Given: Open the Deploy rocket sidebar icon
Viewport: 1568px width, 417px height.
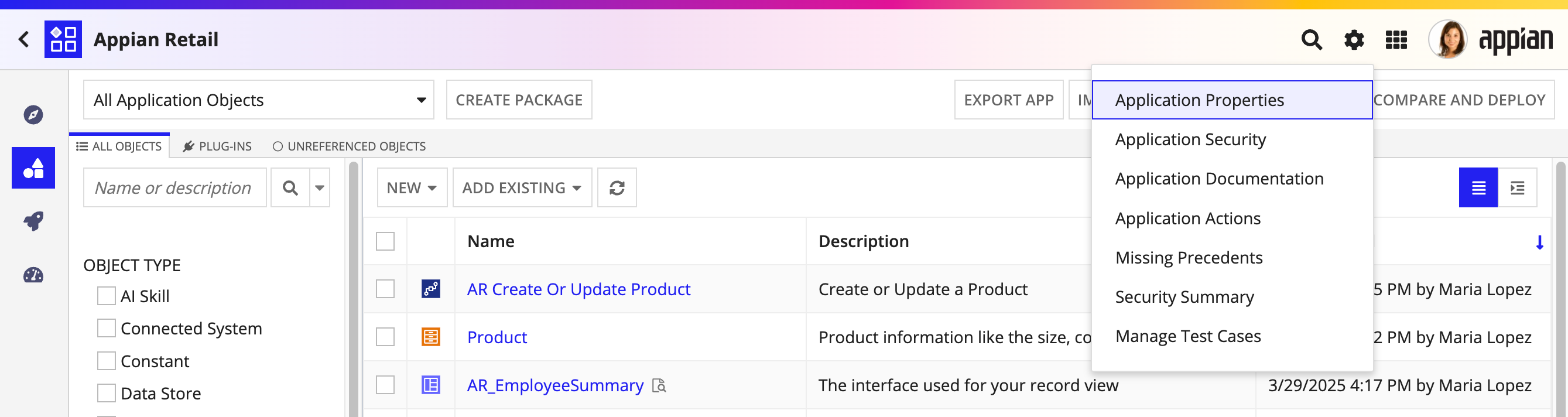Looking at the screenshot, I should 33,221.
